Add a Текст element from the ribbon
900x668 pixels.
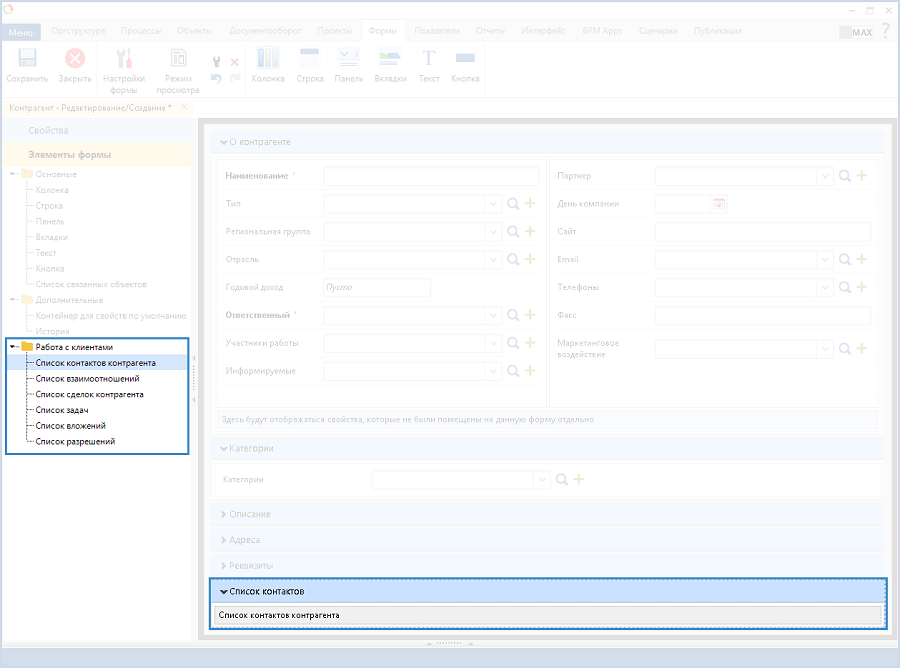(x=428, y=60)
